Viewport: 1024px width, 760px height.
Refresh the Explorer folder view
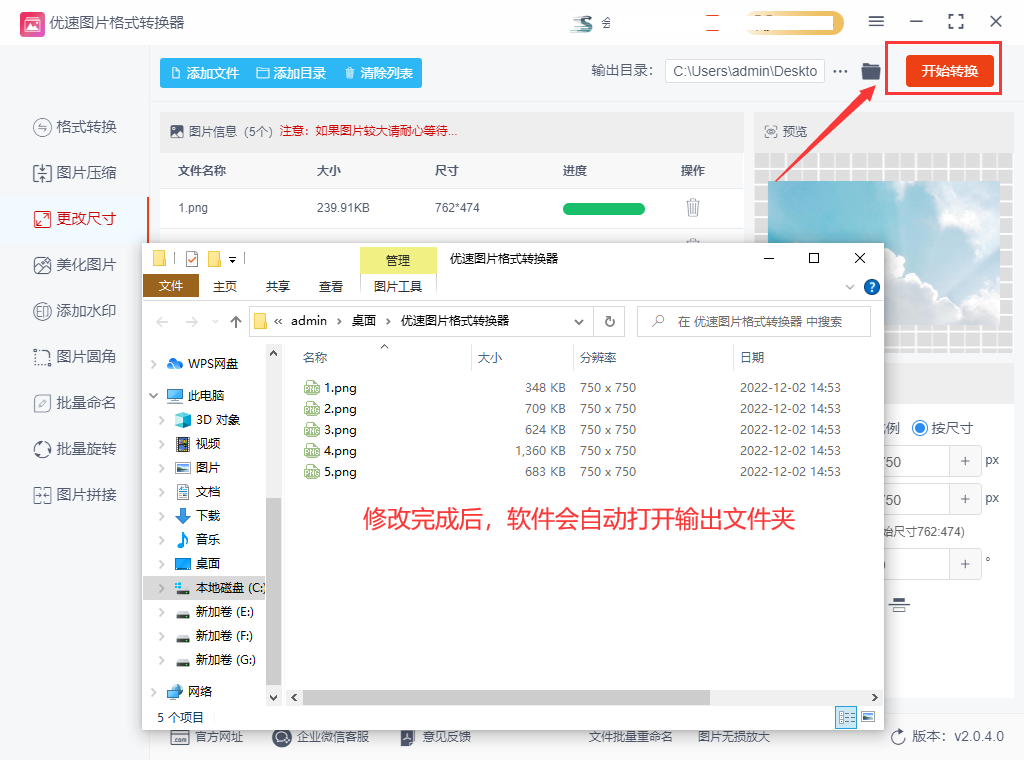609,321
